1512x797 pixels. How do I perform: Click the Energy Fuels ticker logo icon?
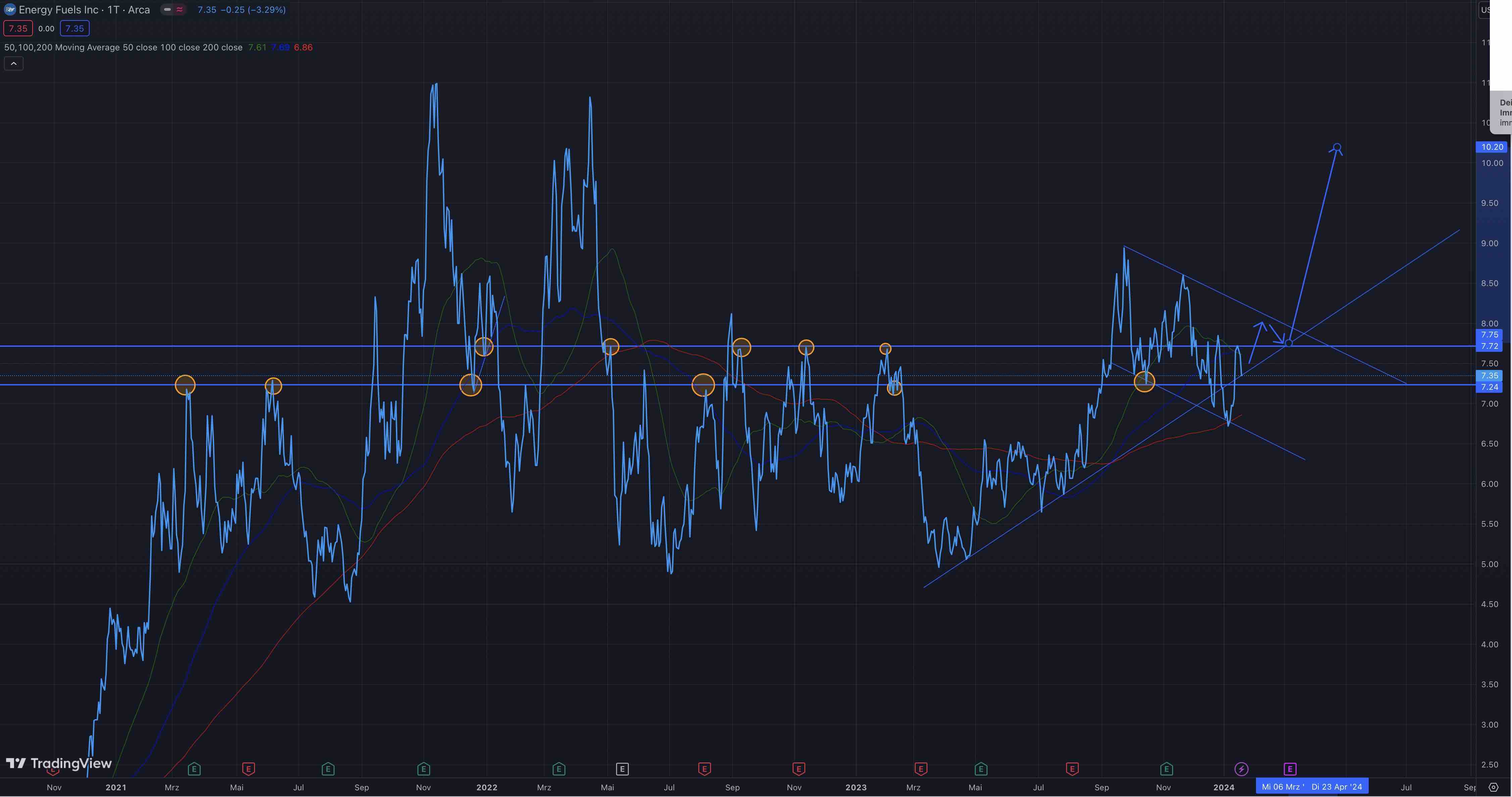click(10, 9)
